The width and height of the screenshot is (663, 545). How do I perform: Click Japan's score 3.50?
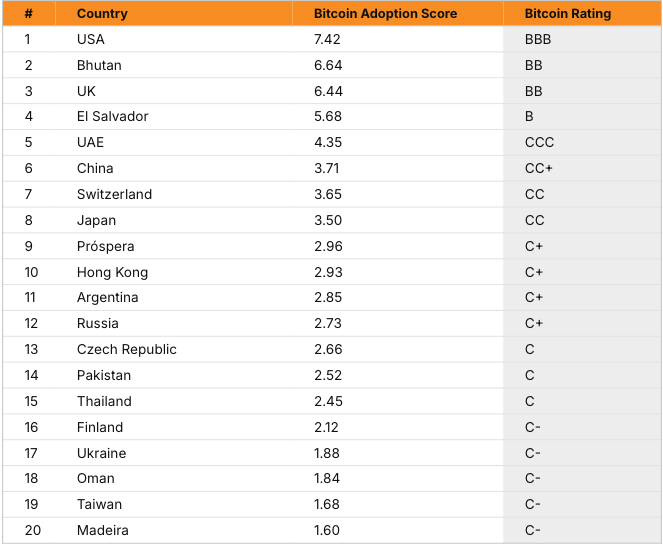click(x=328, y=220)
